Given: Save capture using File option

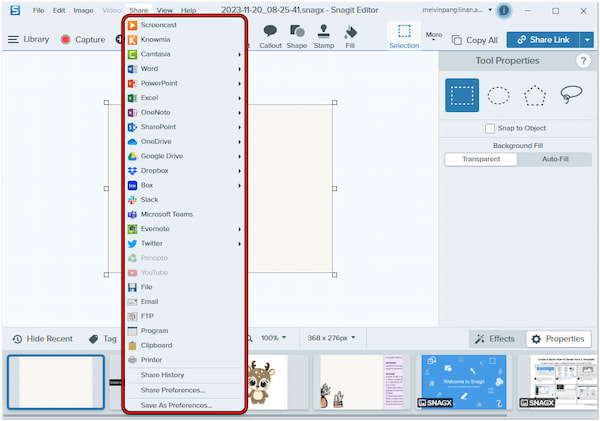Looking at the screenshot, I should tap(185, 287).
